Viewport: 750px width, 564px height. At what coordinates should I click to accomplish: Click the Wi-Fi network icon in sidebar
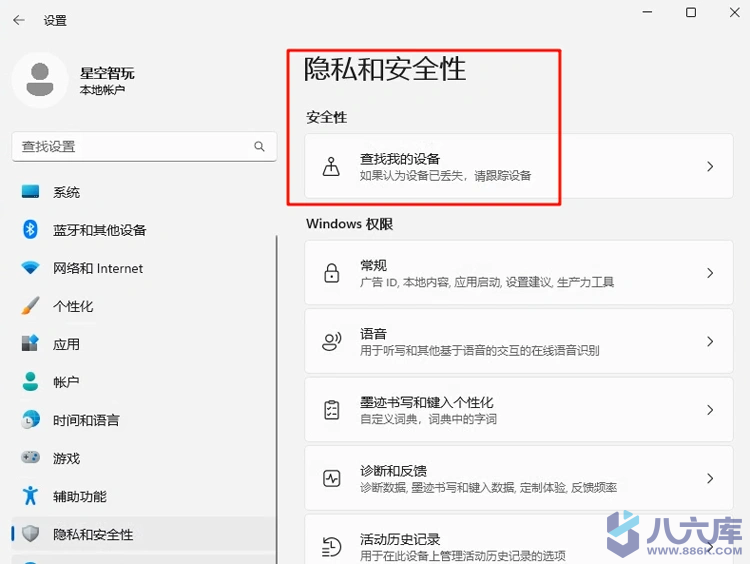pos(31,267)
